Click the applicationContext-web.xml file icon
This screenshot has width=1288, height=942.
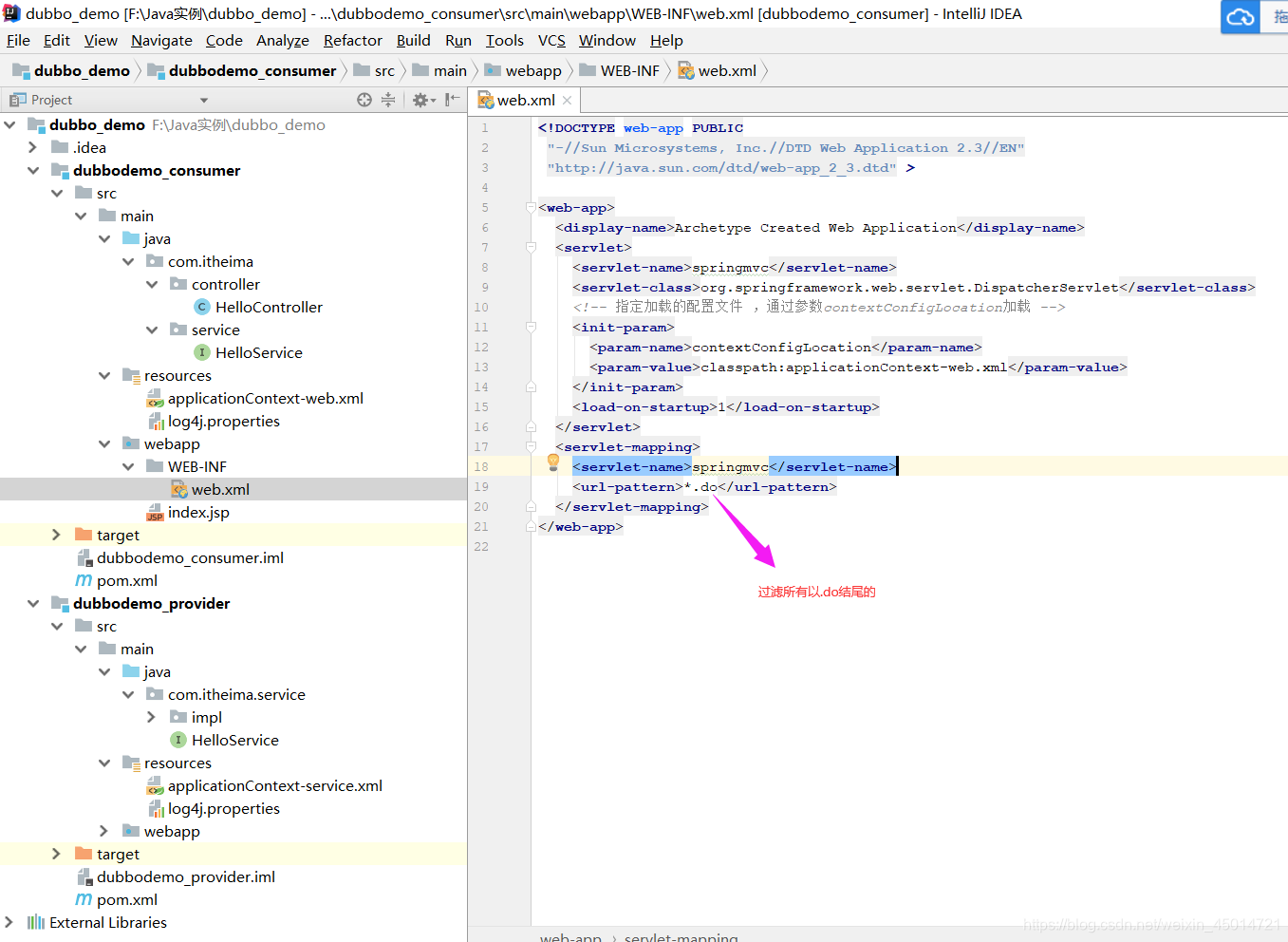[155, 399]
